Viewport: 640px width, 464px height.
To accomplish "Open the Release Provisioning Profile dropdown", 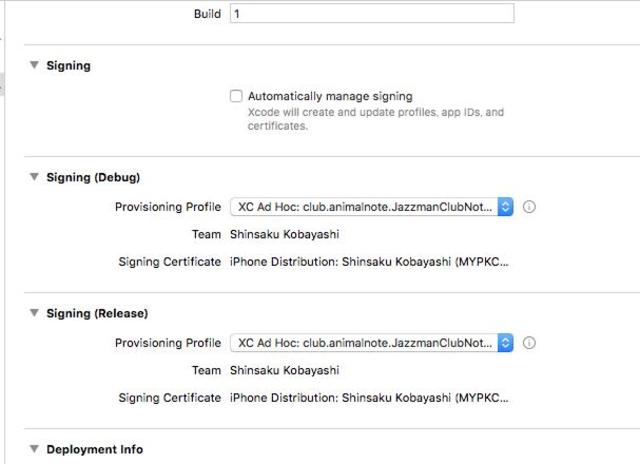I will click(371, 343).
